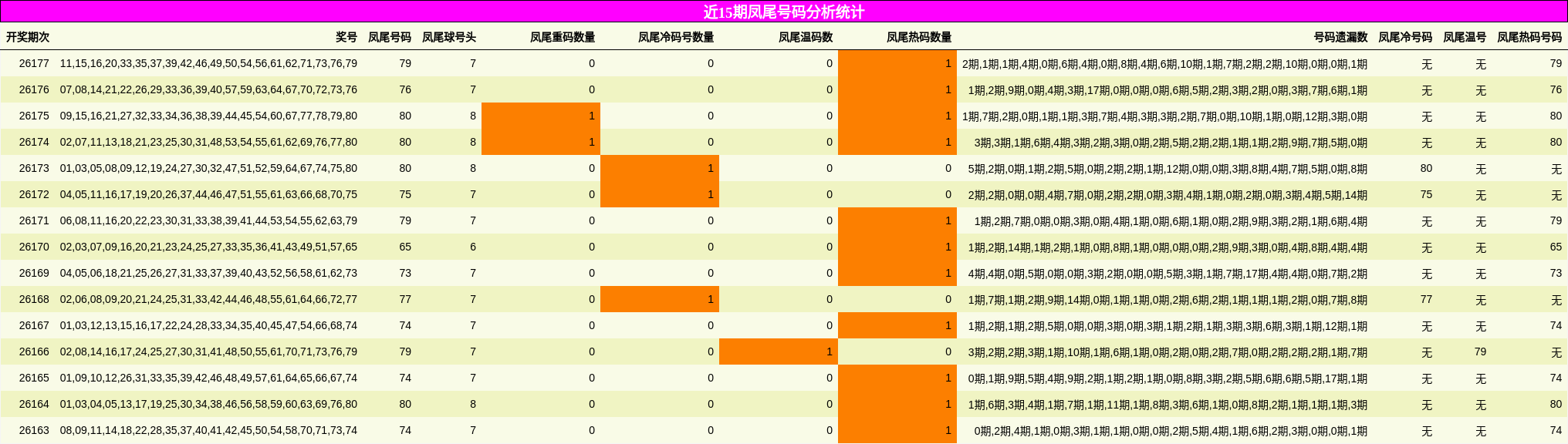Select draw period 26167
The height and width of the screenshot is (444, 1568).
[34, 325]
